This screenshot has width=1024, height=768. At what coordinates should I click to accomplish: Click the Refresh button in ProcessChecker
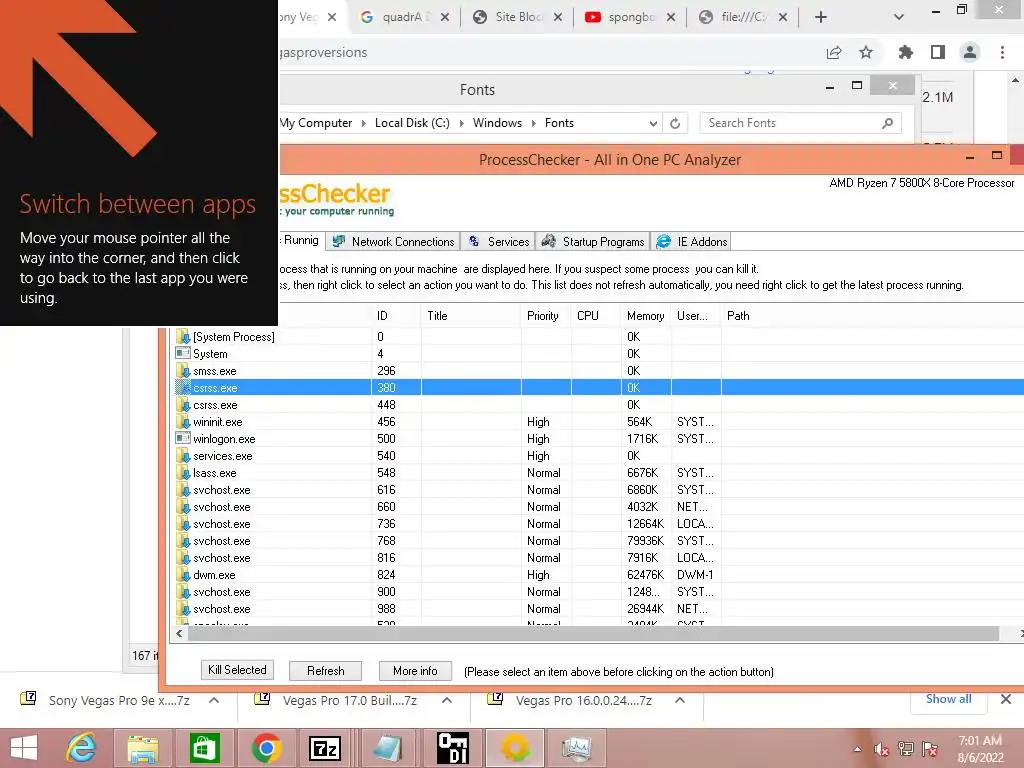click(325, 671)
